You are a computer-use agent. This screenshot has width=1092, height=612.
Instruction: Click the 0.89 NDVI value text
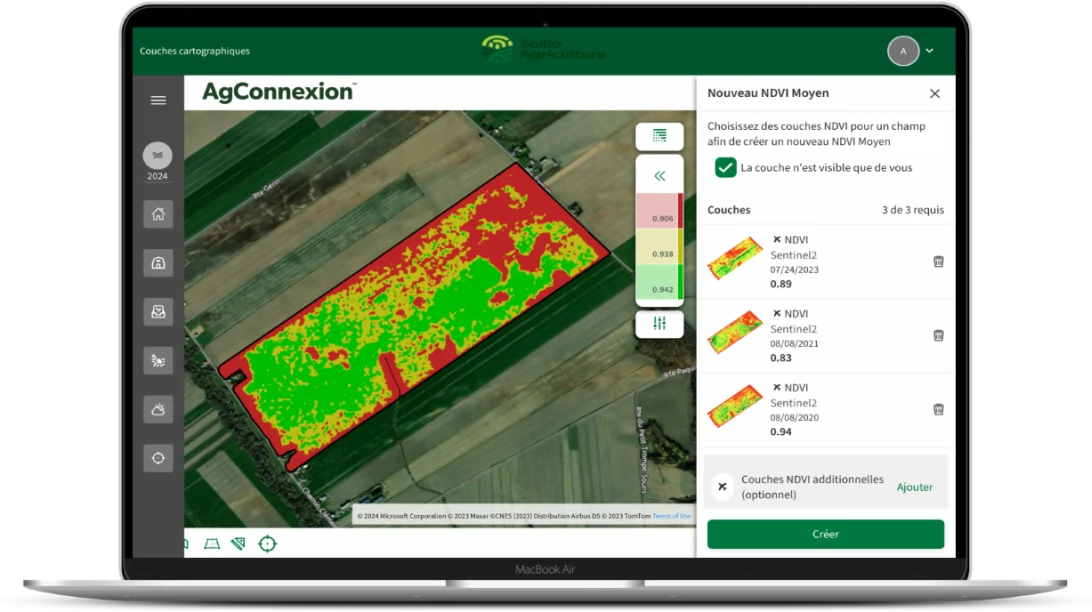781,284
